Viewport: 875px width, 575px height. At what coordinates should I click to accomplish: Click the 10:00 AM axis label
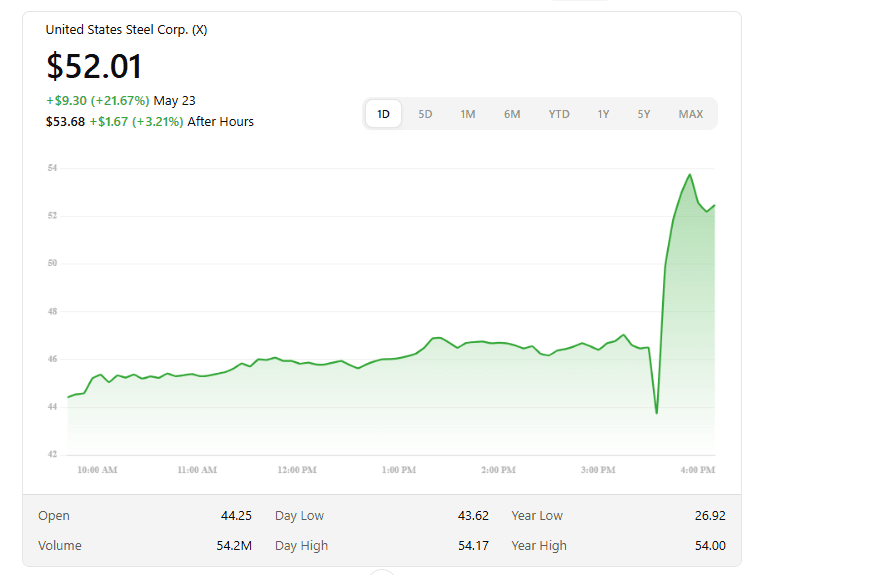point(97,470)
